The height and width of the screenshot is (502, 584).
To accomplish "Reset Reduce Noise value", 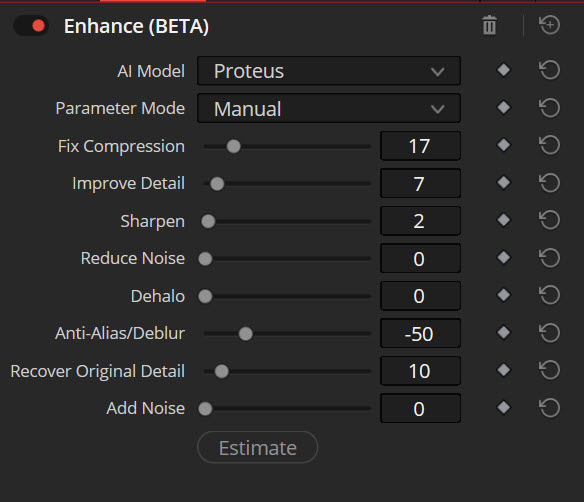I will click(x=549, y=257).
